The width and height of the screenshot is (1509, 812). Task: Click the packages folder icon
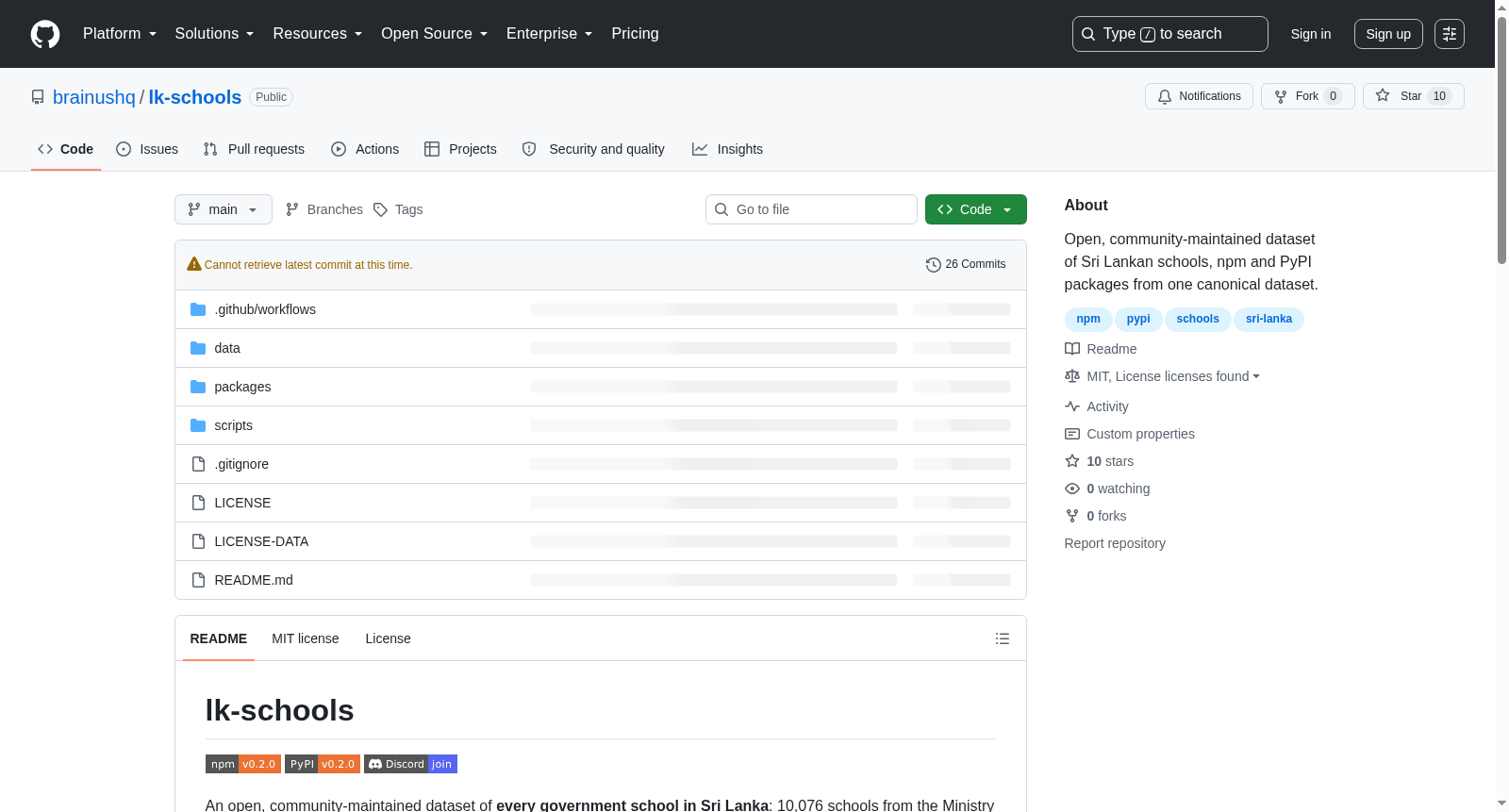tap(198, 387)
